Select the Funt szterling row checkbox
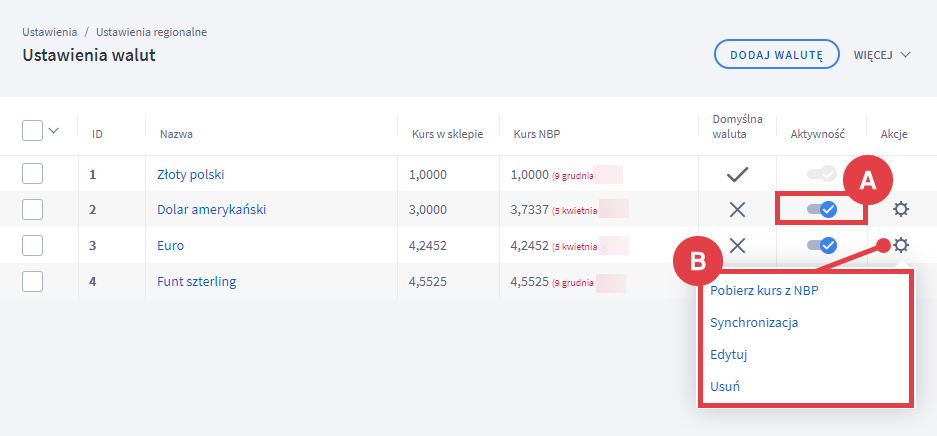937x436 pixels. 32,281
